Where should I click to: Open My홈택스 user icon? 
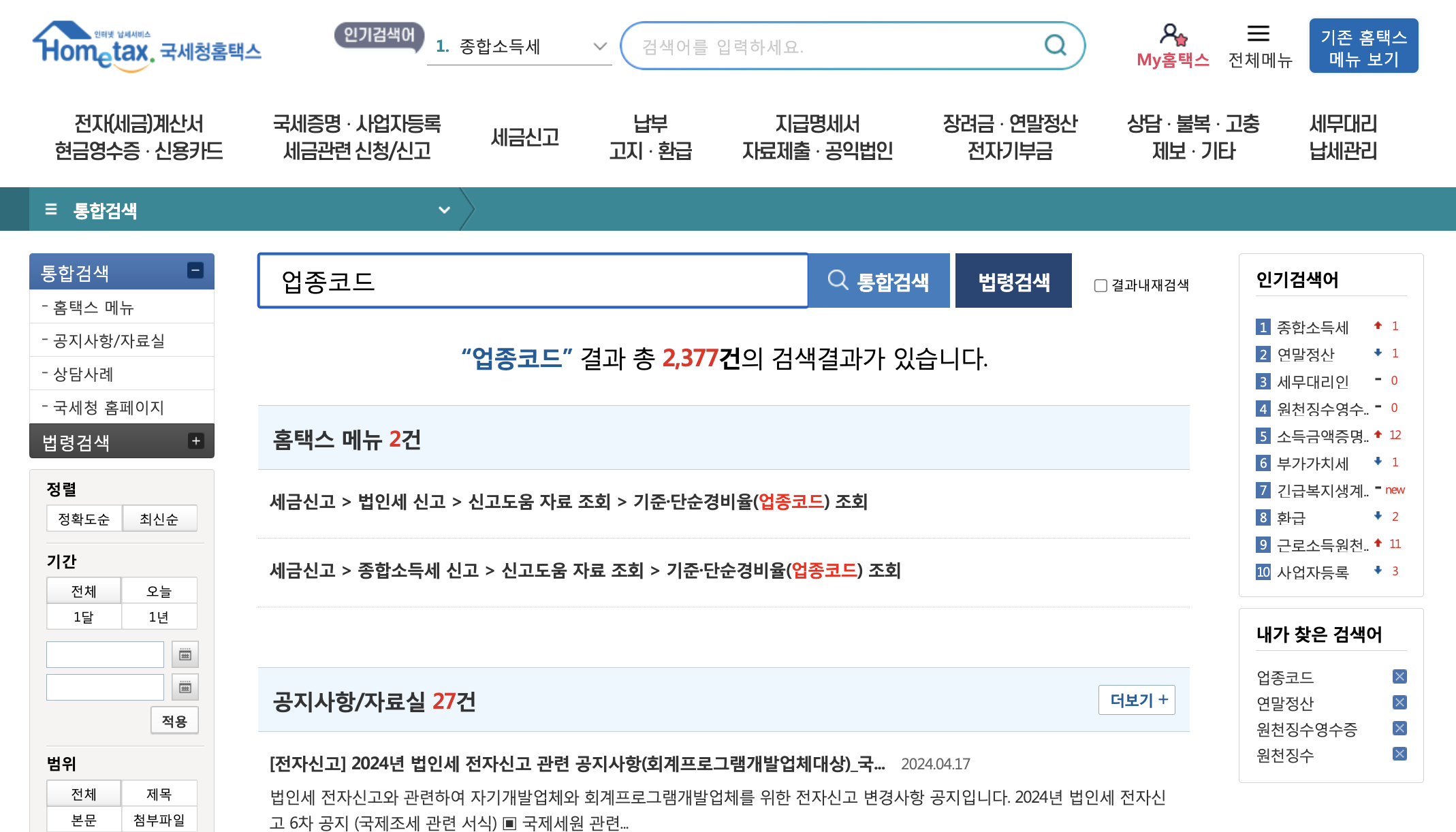(1172, 34)
